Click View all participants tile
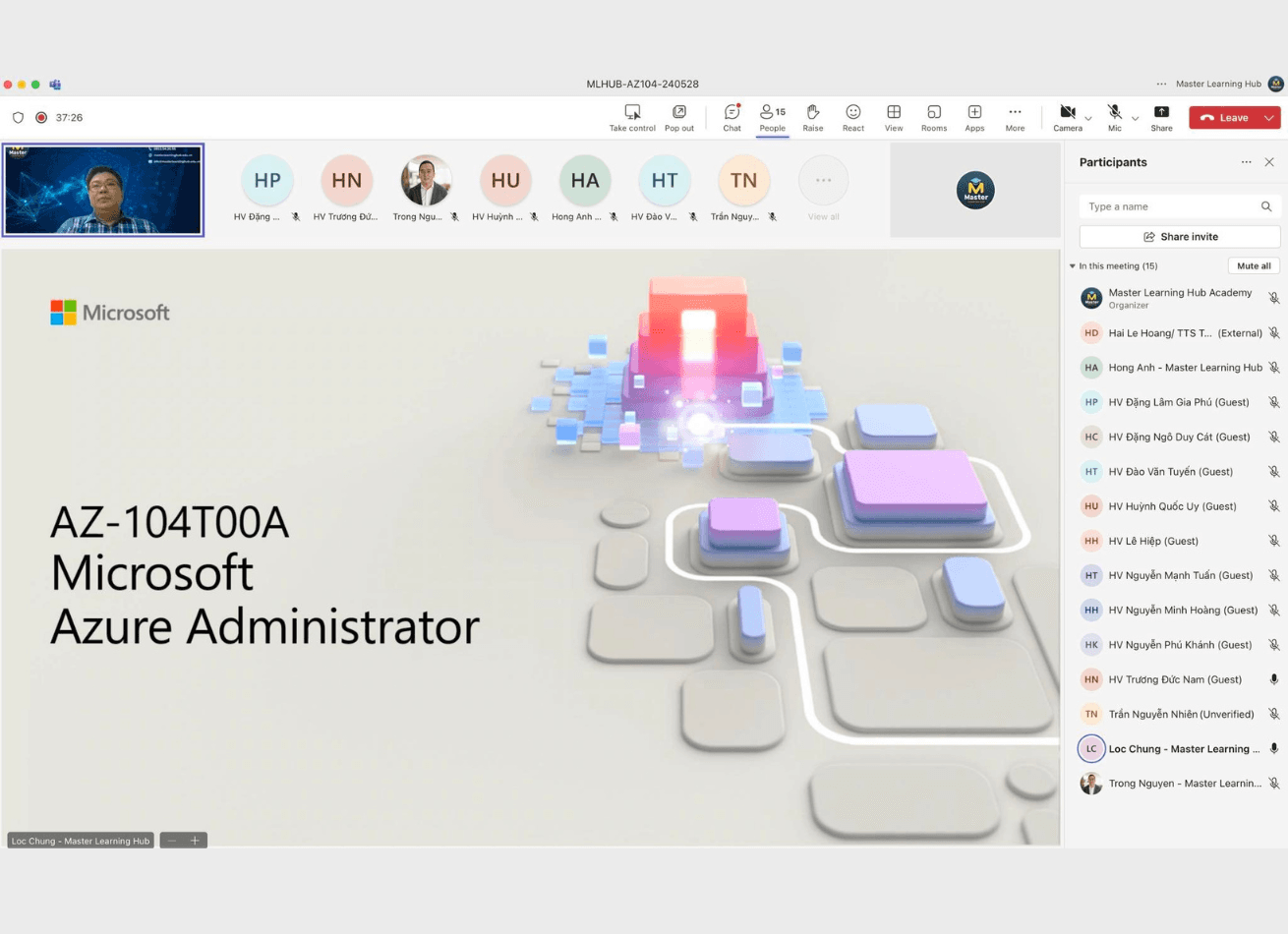This screenshot has height=934, width=1288. tap(823, 188)
